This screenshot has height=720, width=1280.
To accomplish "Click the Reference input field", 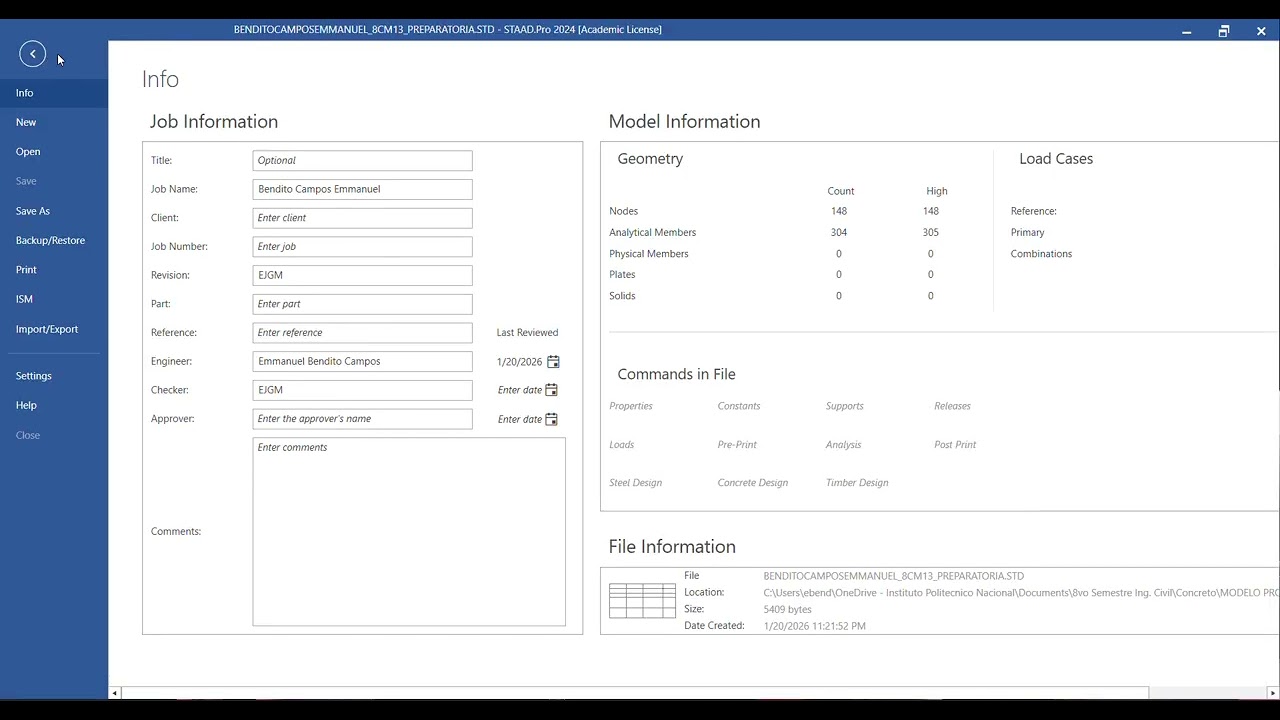I will (362, 332).
